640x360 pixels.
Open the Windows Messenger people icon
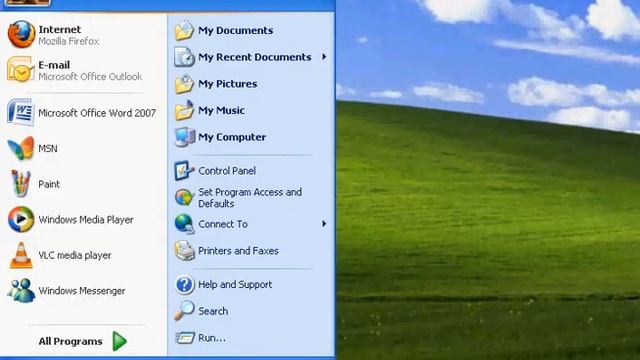coord(21,291)
